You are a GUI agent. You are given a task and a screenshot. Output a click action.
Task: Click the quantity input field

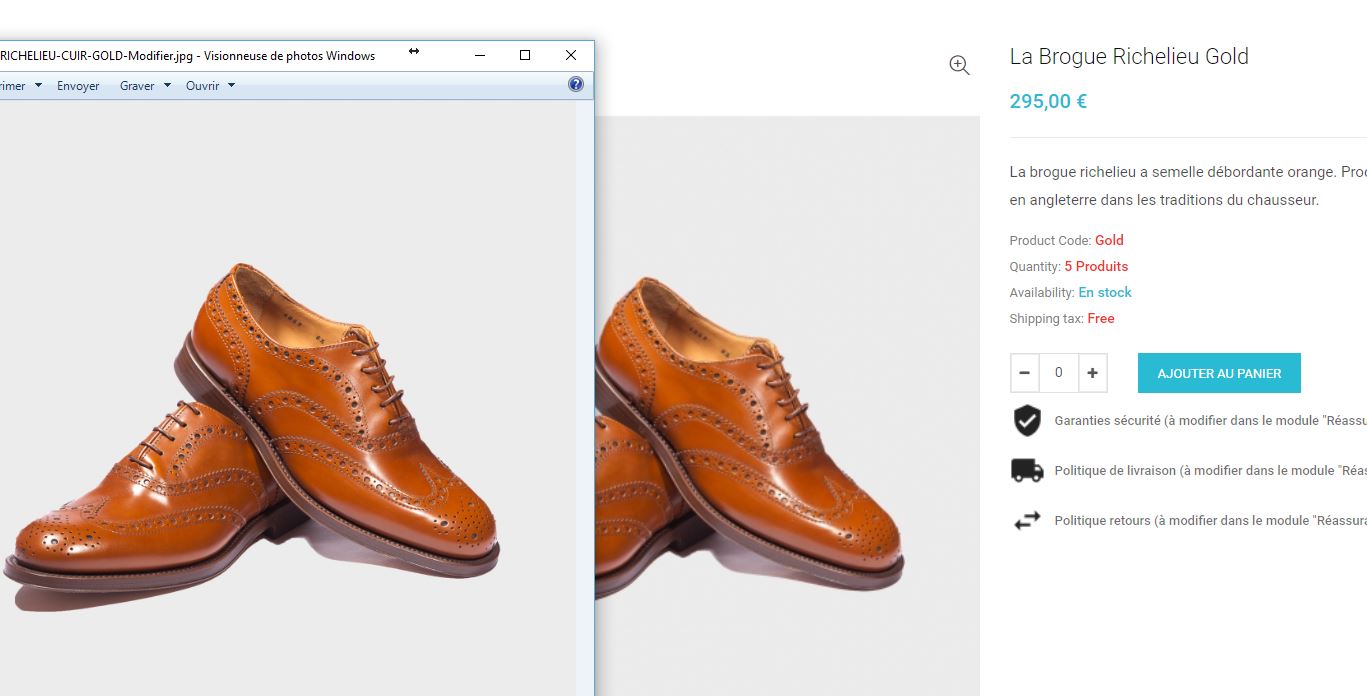coord(1059,373)
